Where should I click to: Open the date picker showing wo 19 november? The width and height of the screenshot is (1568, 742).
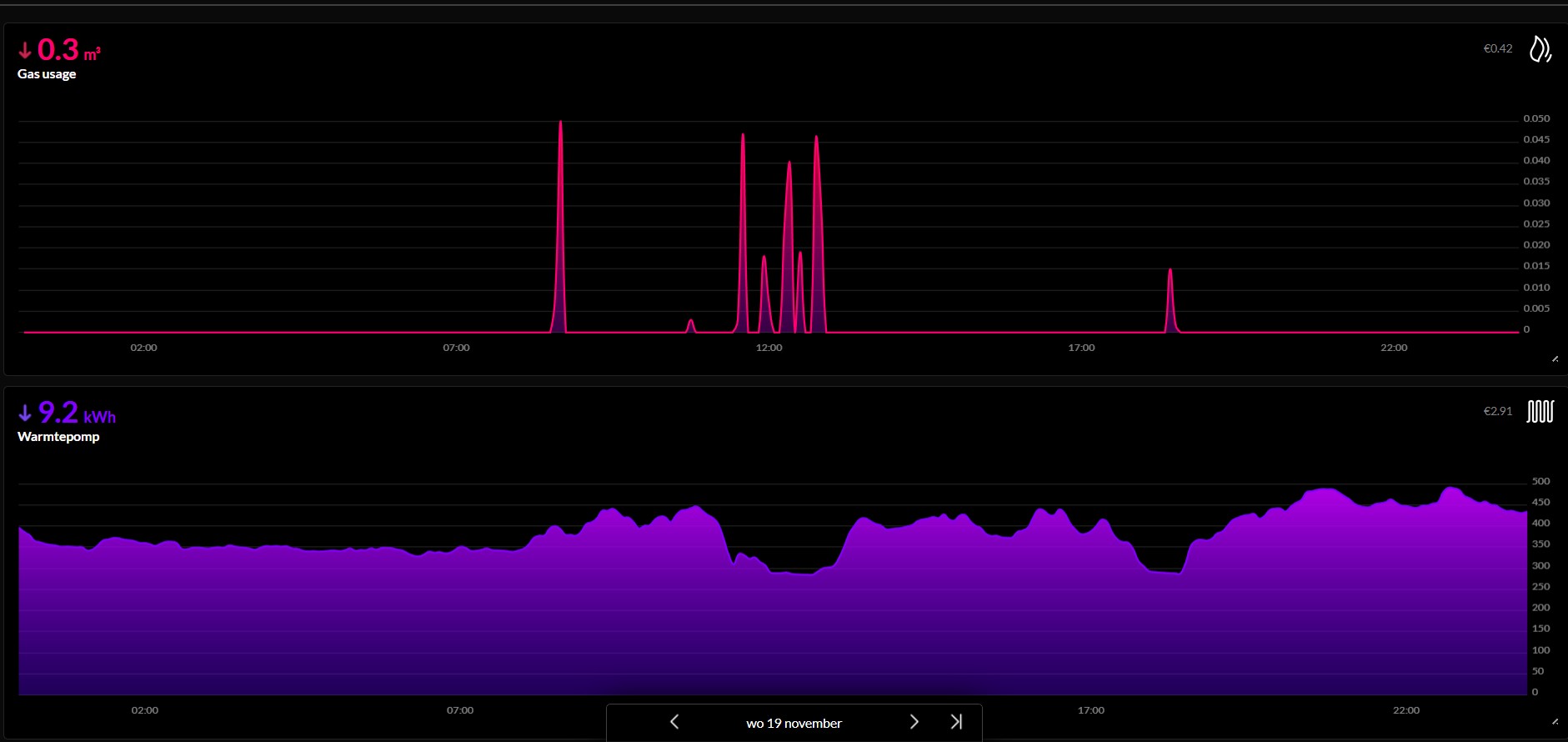pyautogui.click(x=794, y=723)
